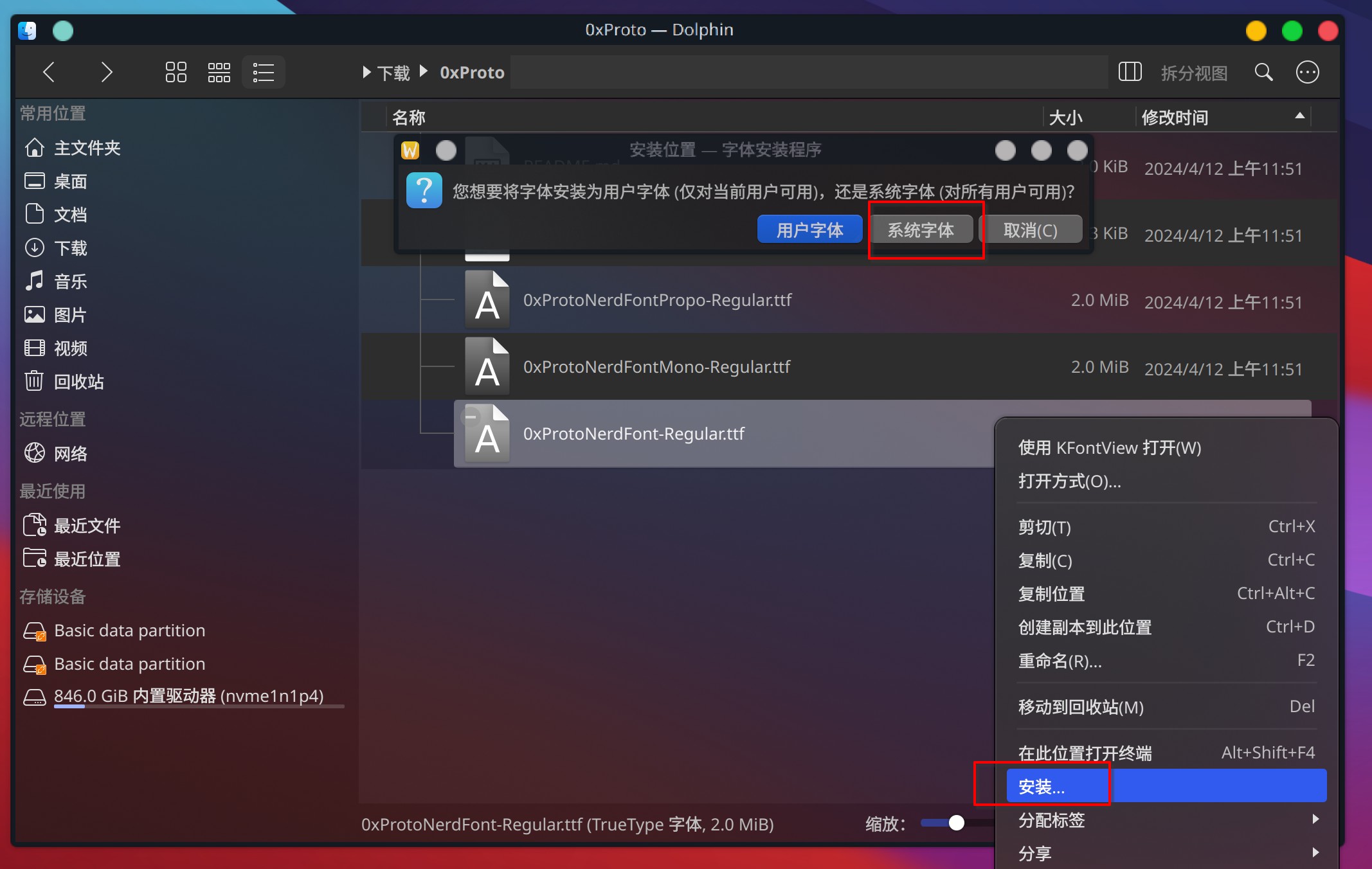
Task: Click 下载 in the breadcrumb path
Action: tap(393, 73)
